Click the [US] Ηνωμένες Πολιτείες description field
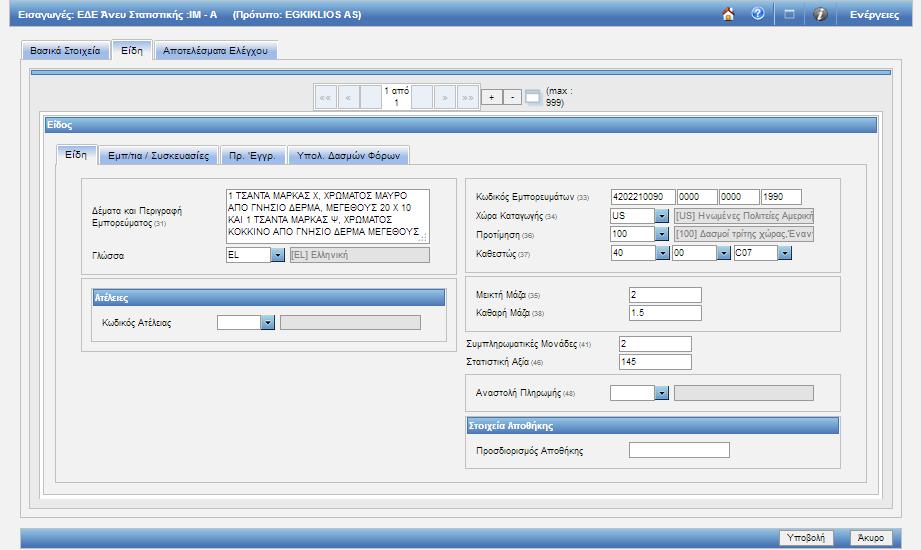 (x=744, y=216)
